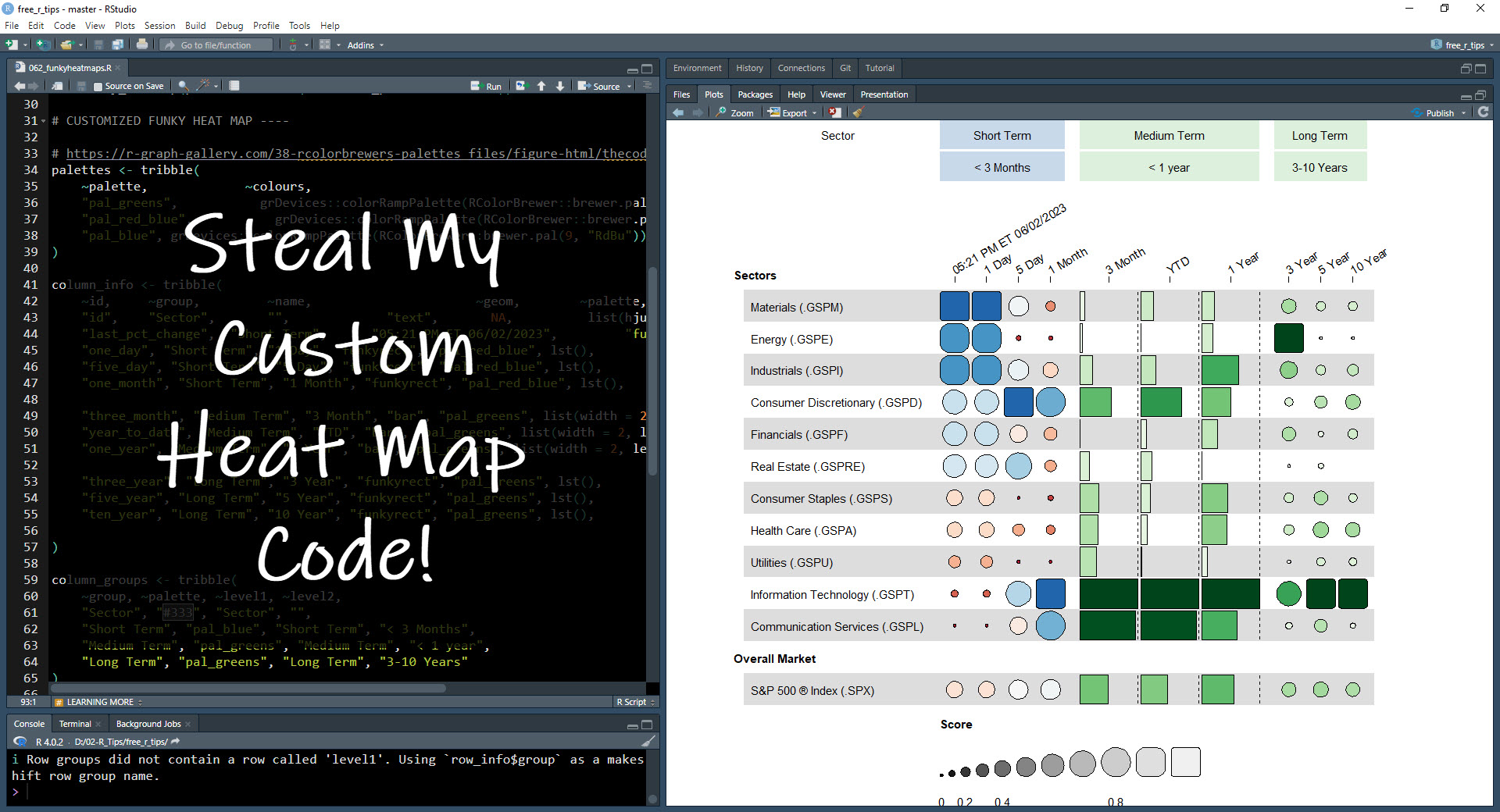Image resolution: width=1500 pixels, height=812 pixels.
Task: Zoom the plot into new window
Action: tap(735, 112)
